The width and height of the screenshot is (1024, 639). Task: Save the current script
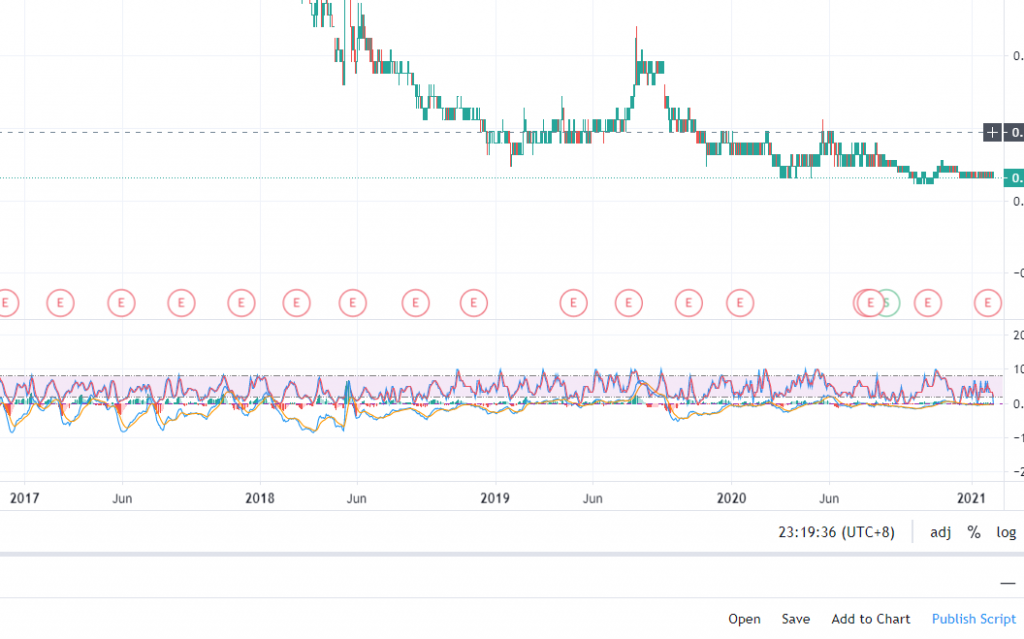pyautogui.click(x=795, y=619)
